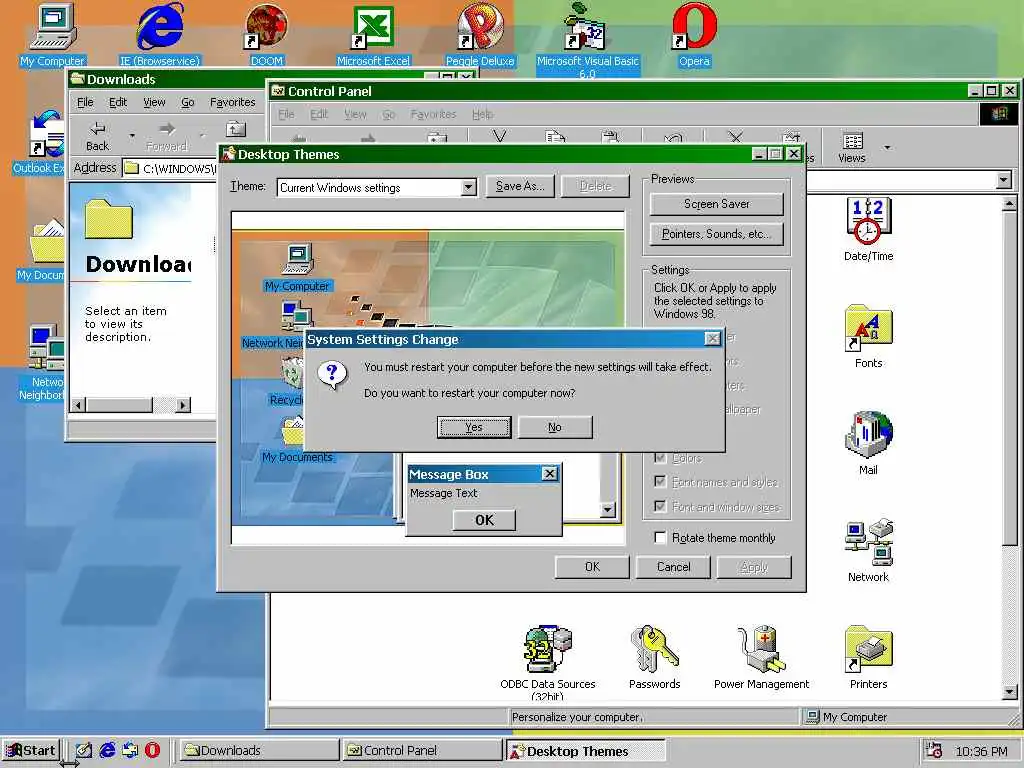Select the Microsoft Excel desktop icon

click(x=374, y=34)
